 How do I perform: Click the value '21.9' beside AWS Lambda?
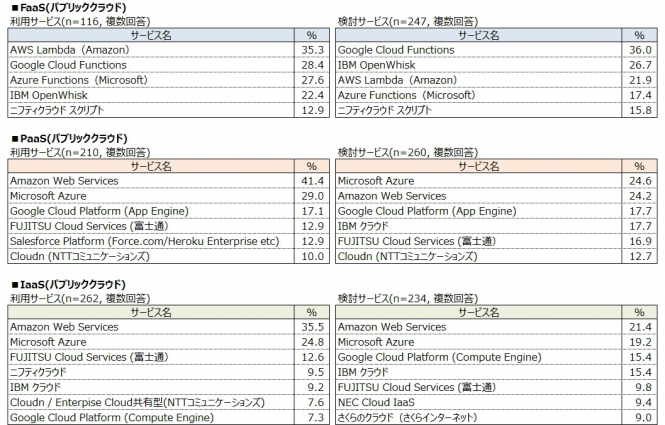click(x=640, y=80)
